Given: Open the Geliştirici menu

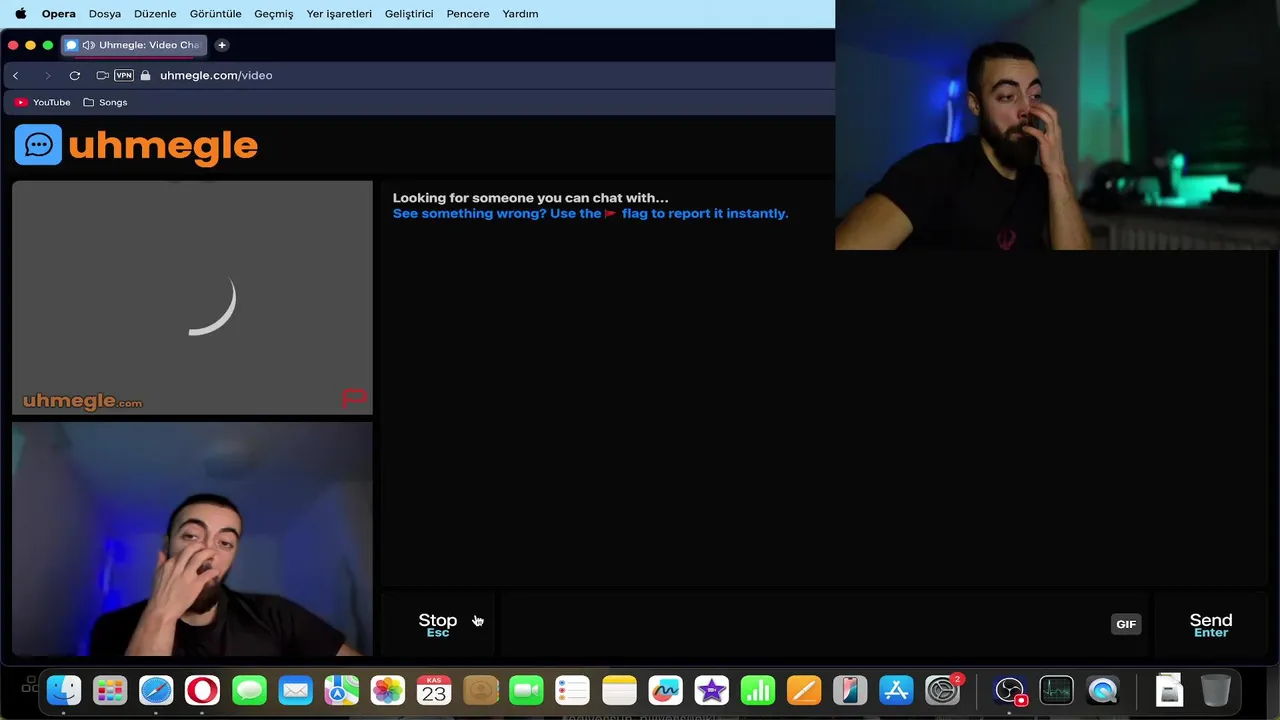Looking at the screenshot, I should tap(409, 14).
